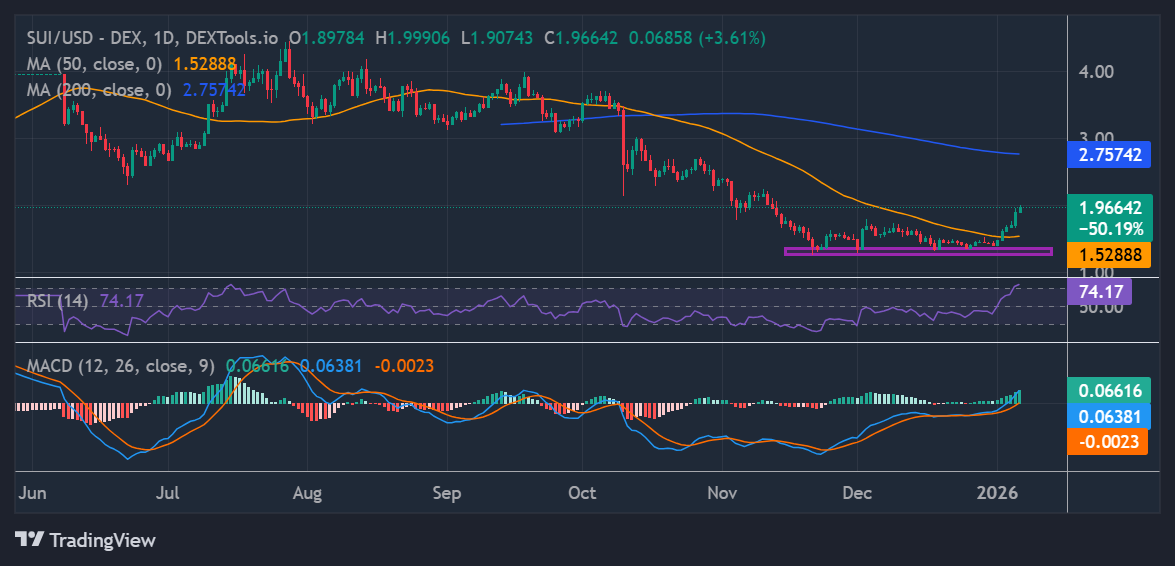Viewport: 1175px width, 566px height.
Task: Click the Oct label on time axis
Action: click(x=581, y=493)
